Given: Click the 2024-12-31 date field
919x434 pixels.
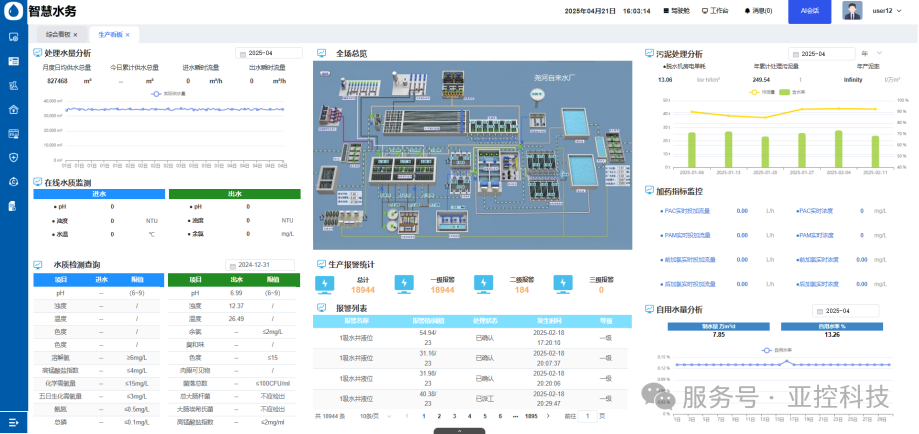Looking at the screenshot, I should click(264, 265).
